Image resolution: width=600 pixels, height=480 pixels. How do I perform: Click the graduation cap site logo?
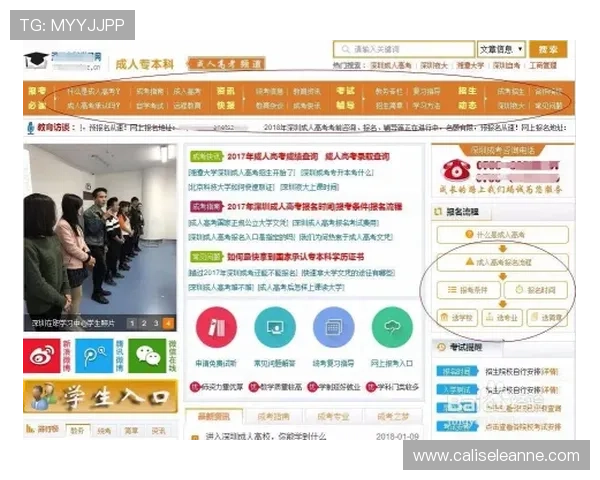(x=36, y=60)
